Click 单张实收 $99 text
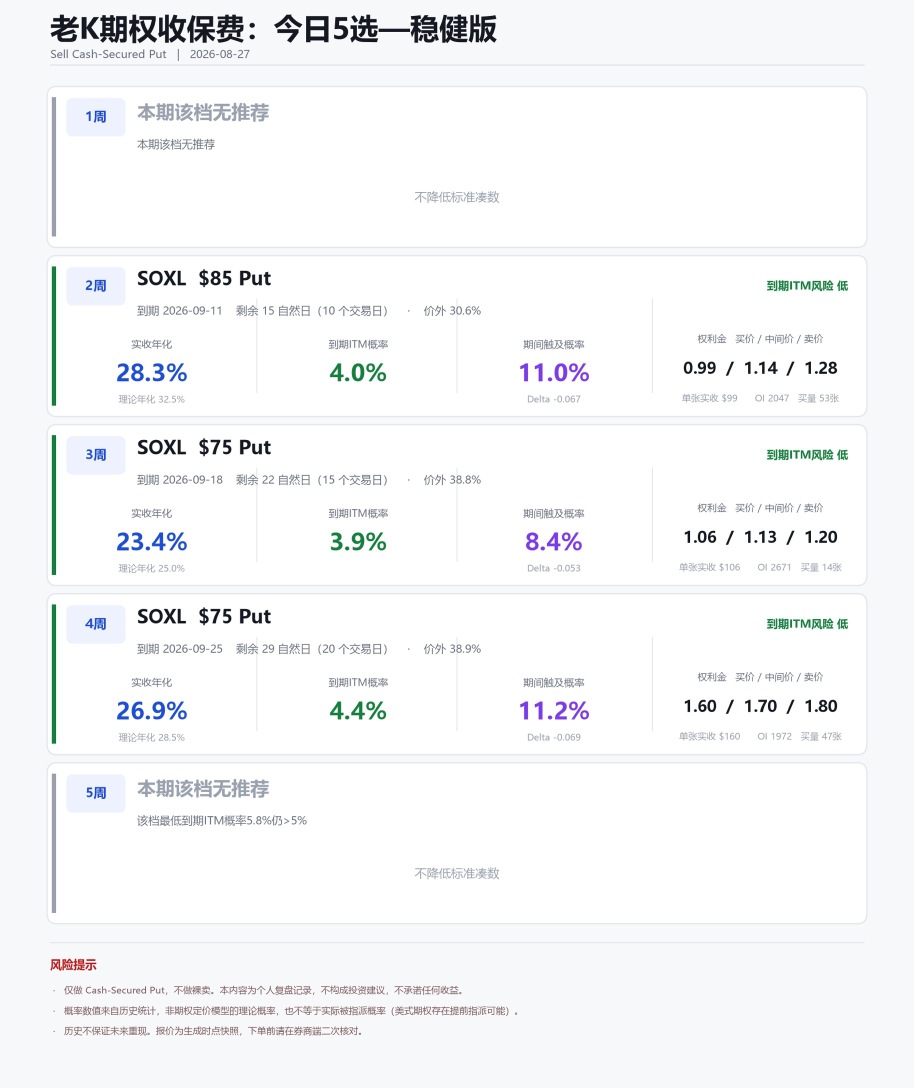914x1088 pixels. click(x=709, y=398)
